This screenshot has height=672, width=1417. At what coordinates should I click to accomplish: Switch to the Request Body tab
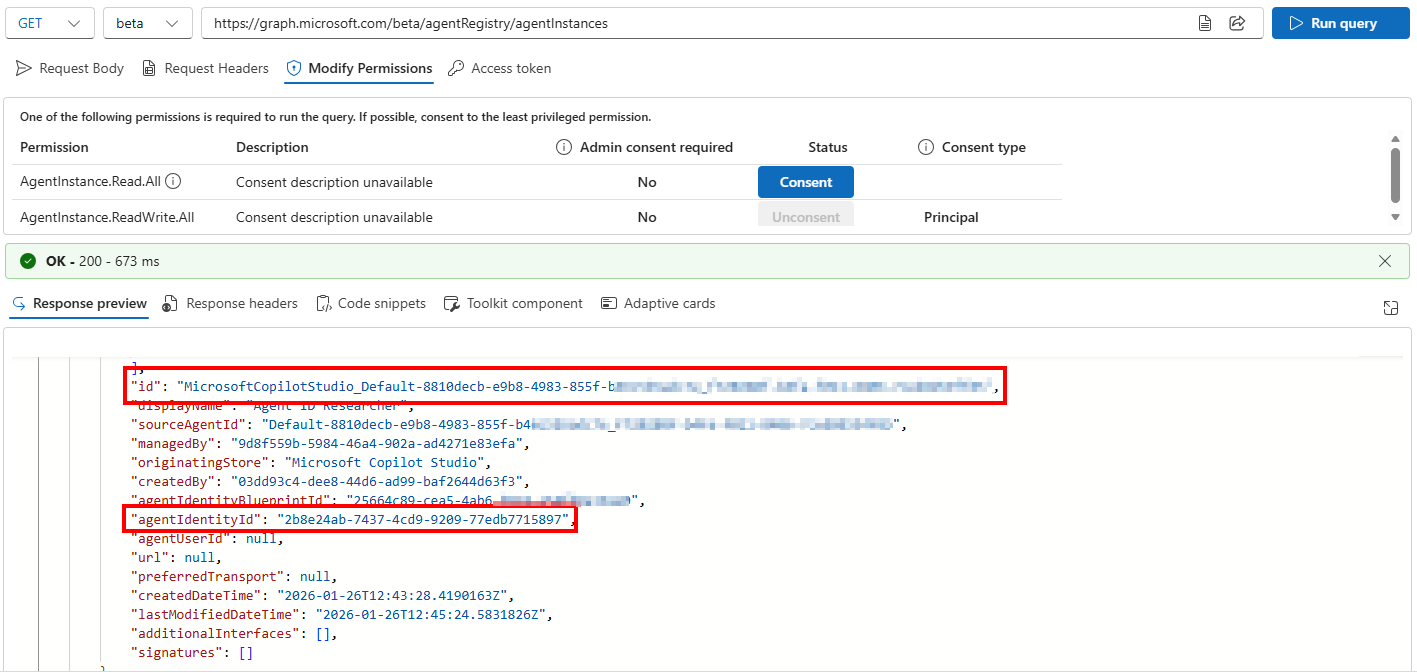[70, 68]
